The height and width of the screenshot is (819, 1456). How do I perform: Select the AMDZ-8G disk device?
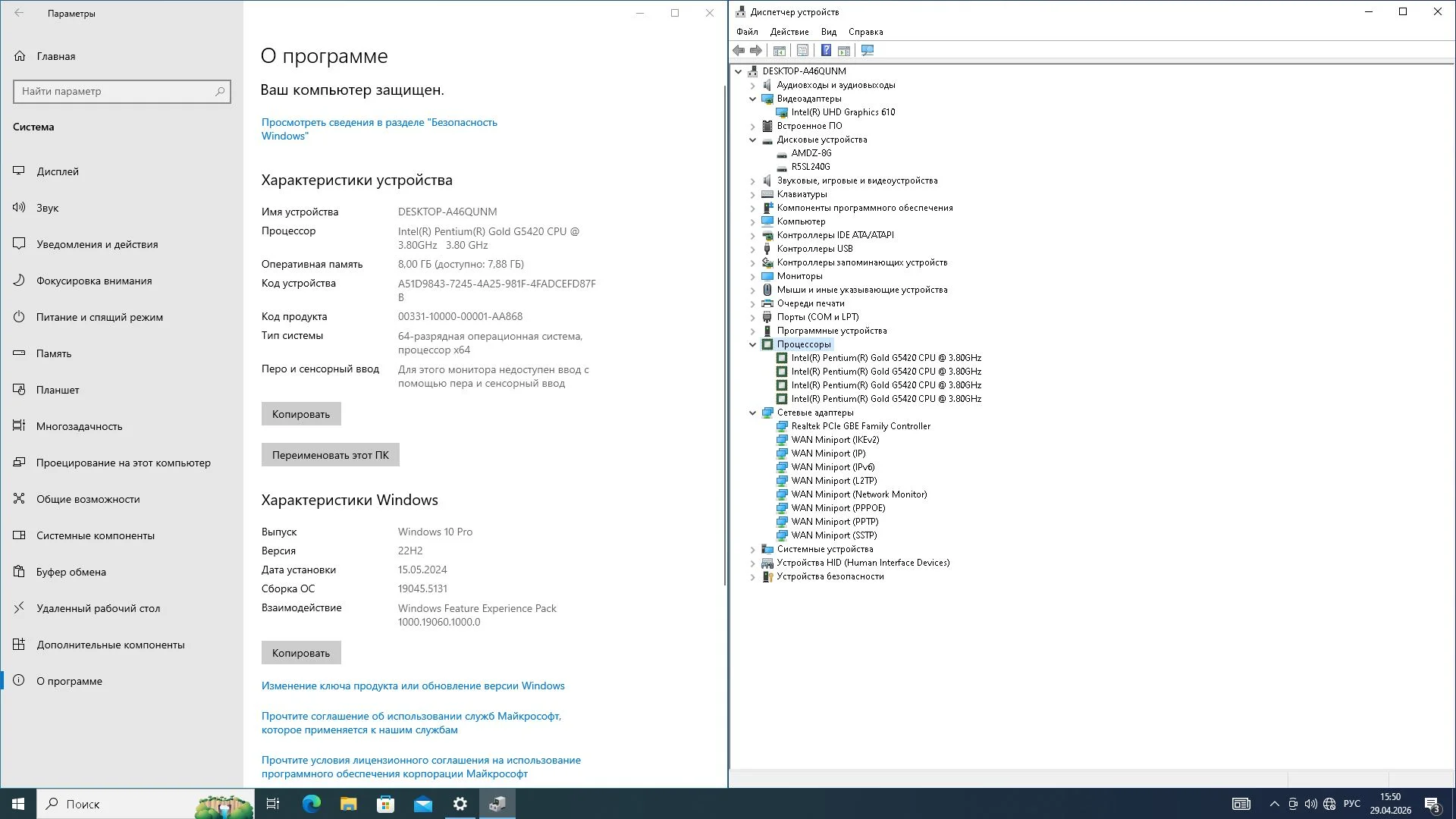click(811, 153)
